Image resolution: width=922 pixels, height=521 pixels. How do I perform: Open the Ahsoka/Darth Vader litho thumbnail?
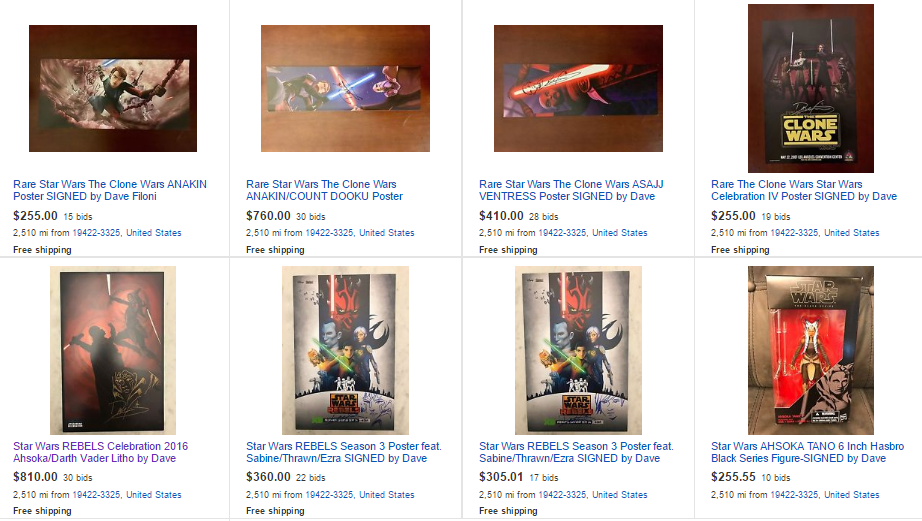[113, 350]
